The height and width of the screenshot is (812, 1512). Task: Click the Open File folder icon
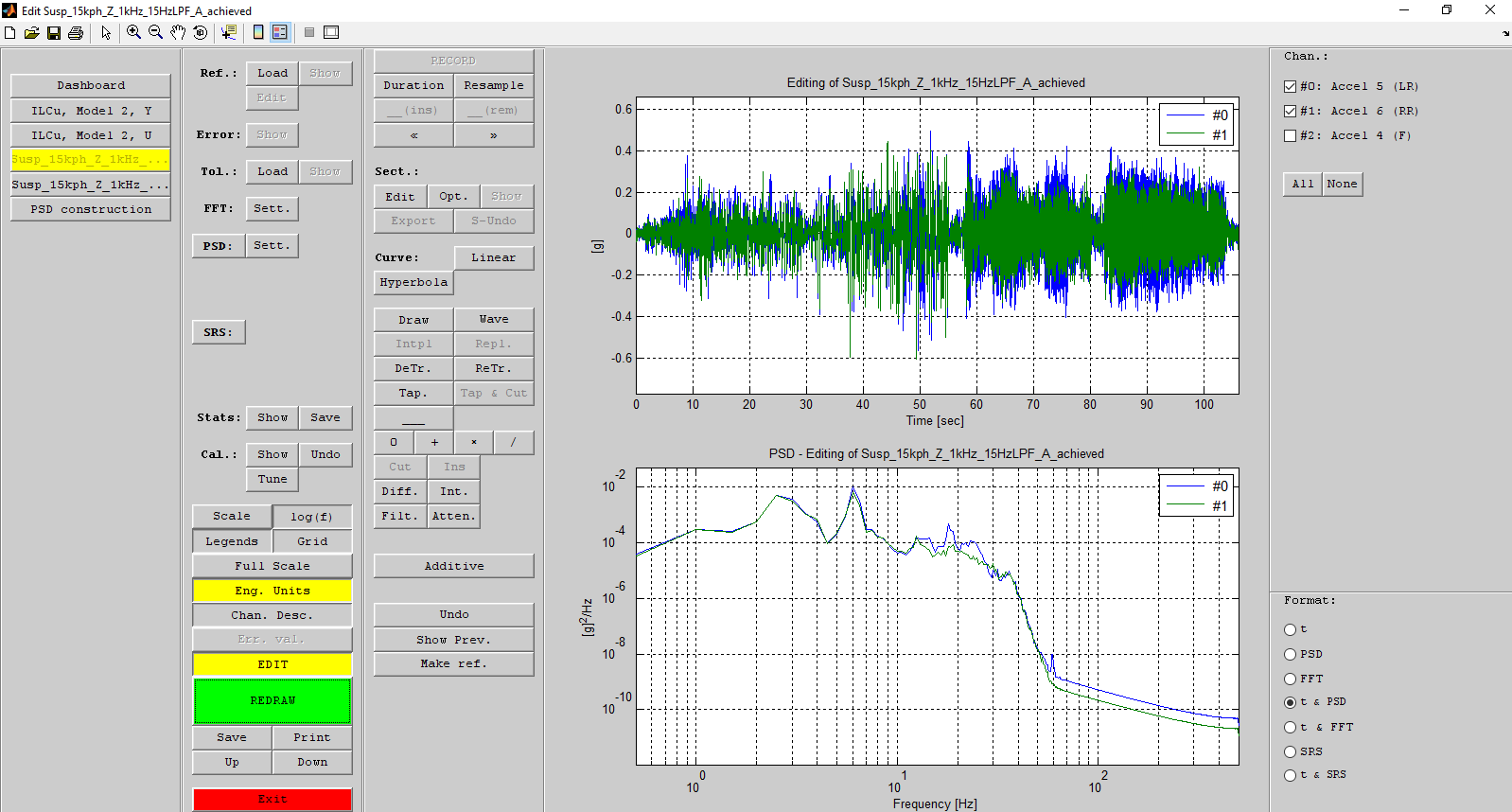pos(31,33)
